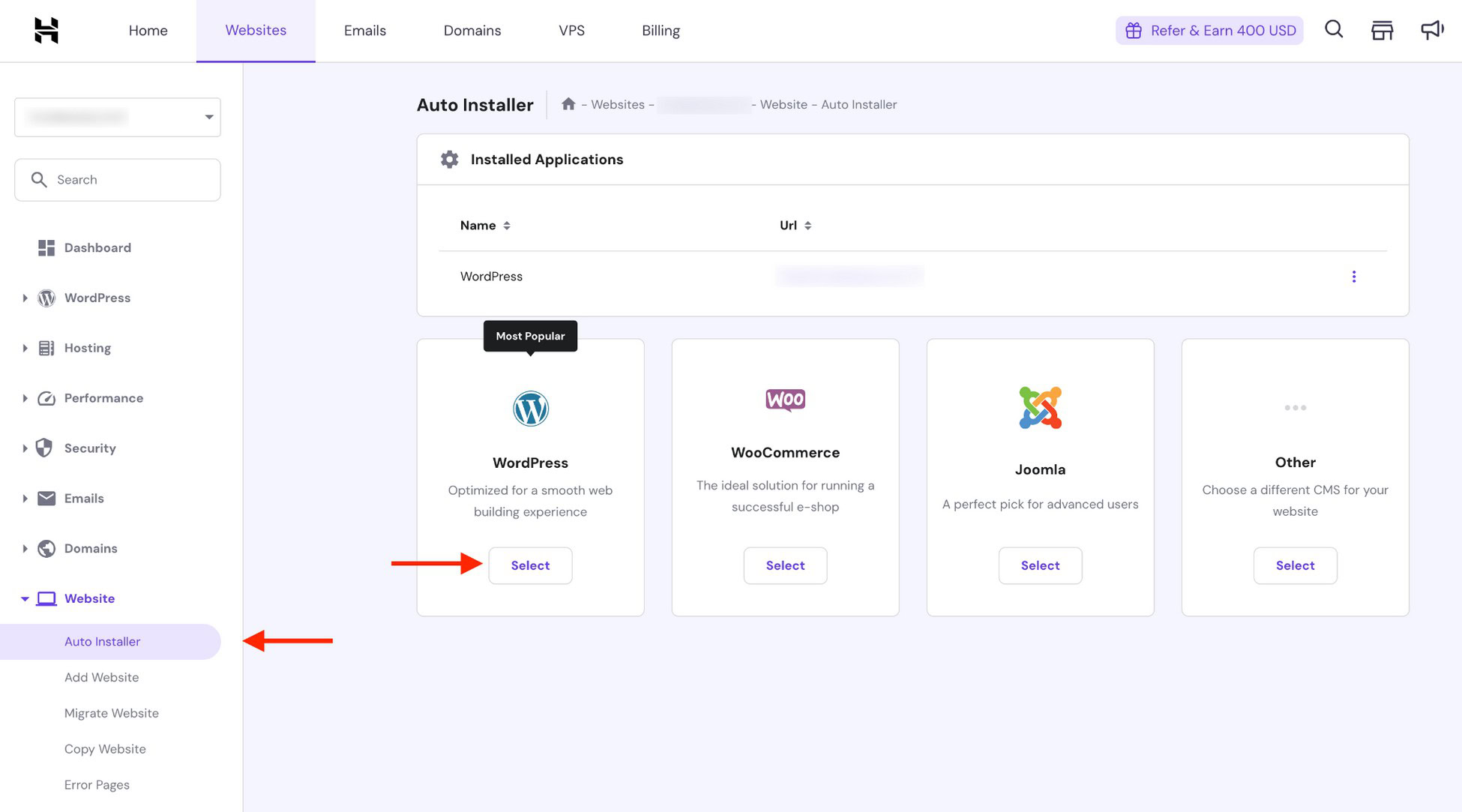Click WordPress name in installed table
The image size is (1462, 812).
[491, 277]
